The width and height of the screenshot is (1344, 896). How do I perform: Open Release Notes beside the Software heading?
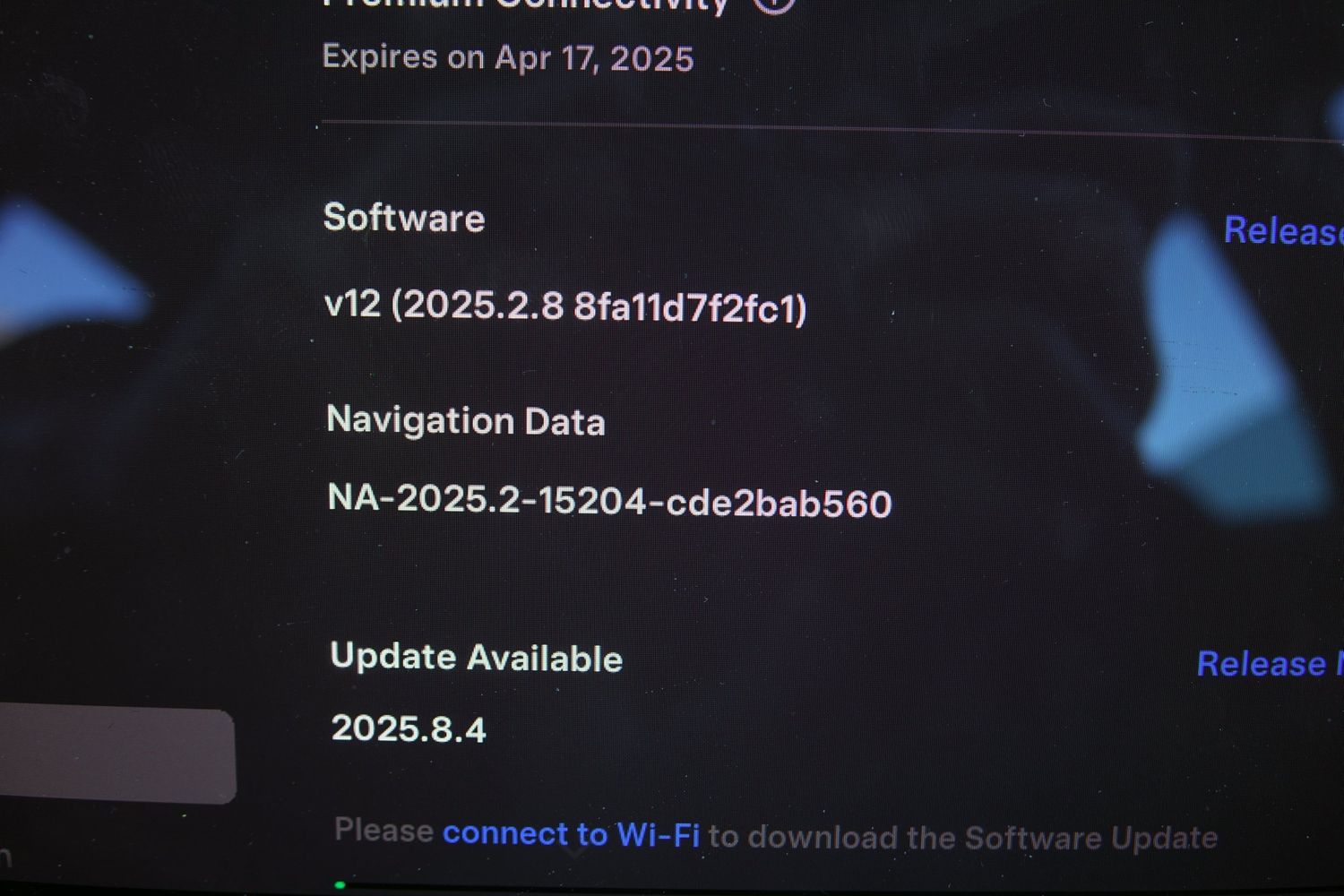pyautogui.click(x=1283, y=231)
